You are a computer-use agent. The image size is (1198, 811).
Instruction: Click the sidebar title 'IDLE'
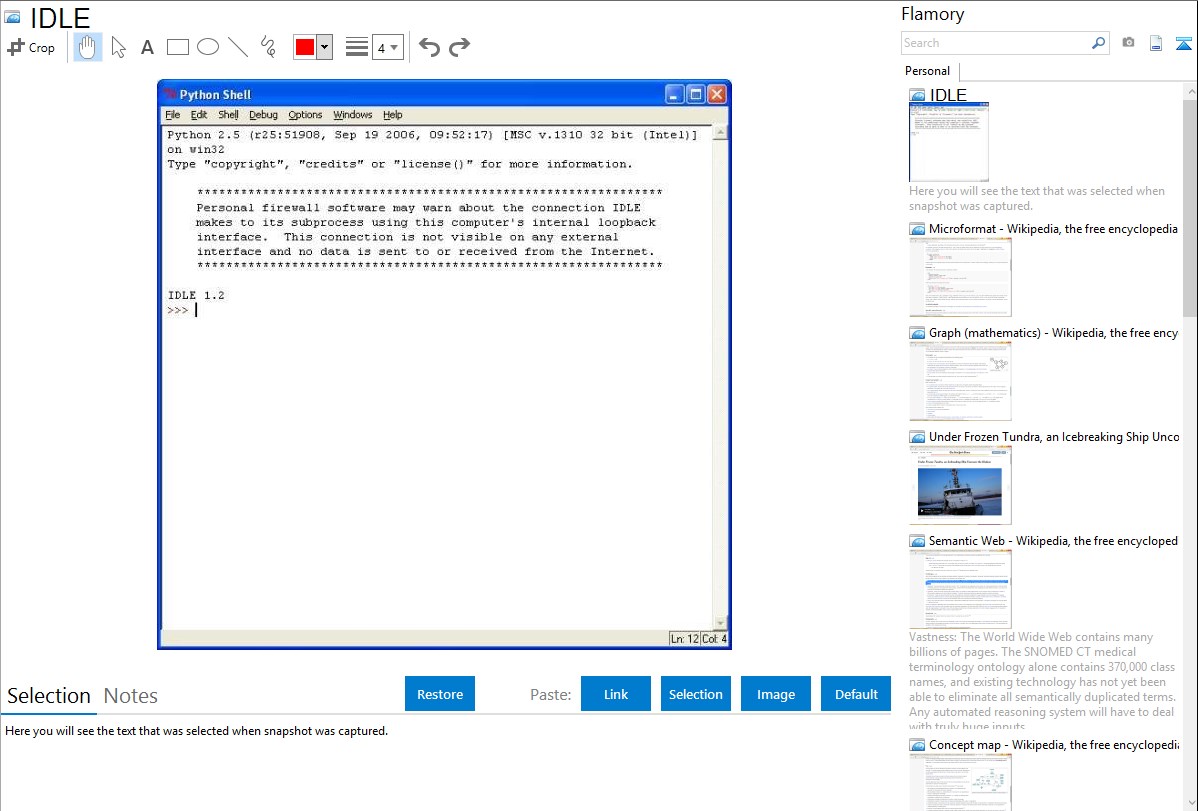pos(948,95)
